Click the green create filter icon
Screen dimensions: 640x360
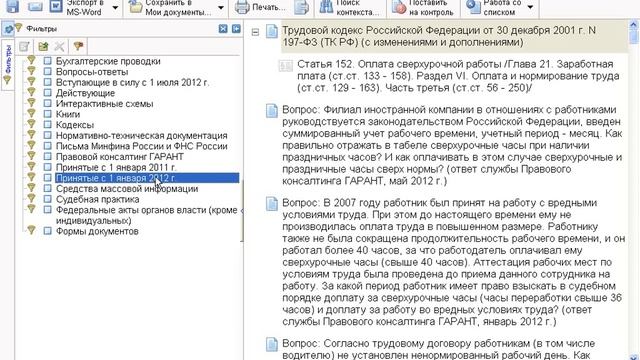tap(42, 47)
